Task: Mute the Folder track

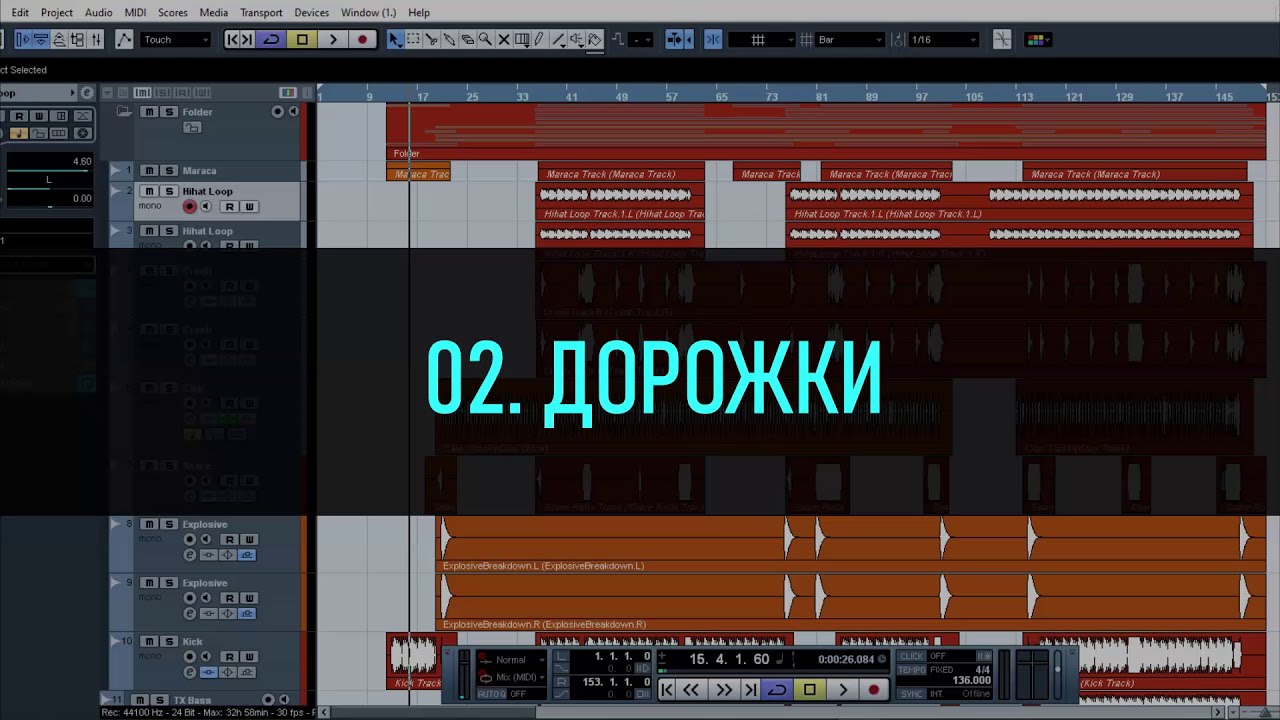Action: [149, 112]
